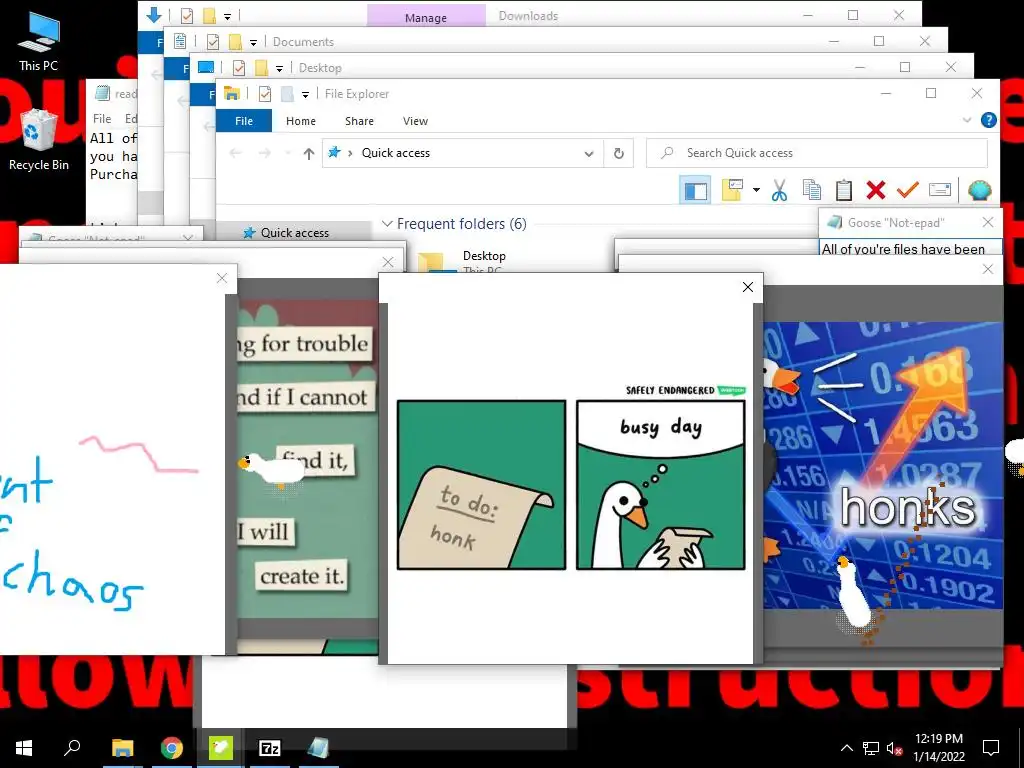Click the 7-Zip taskbar icon

point(270,748)
